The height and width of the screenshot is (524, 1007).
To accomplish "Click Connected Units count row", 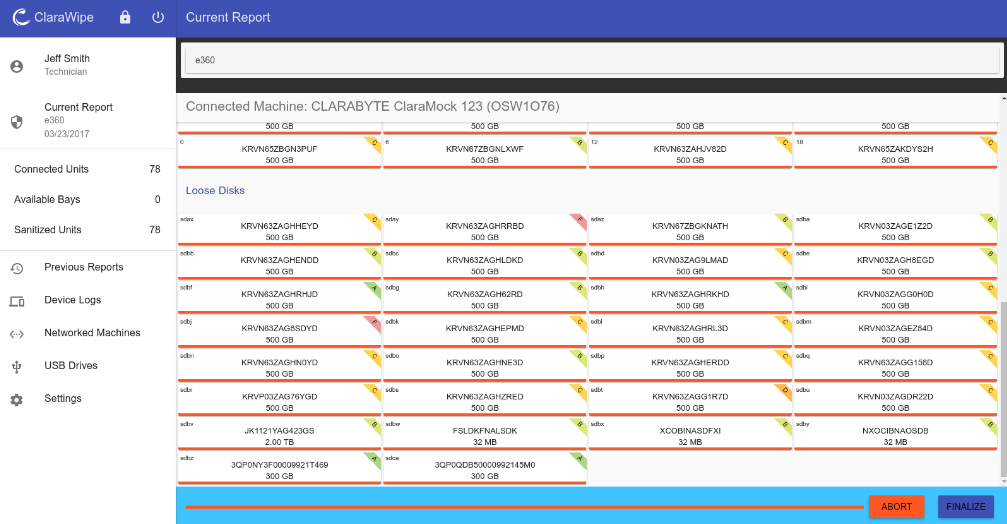I will pos(88,169).
